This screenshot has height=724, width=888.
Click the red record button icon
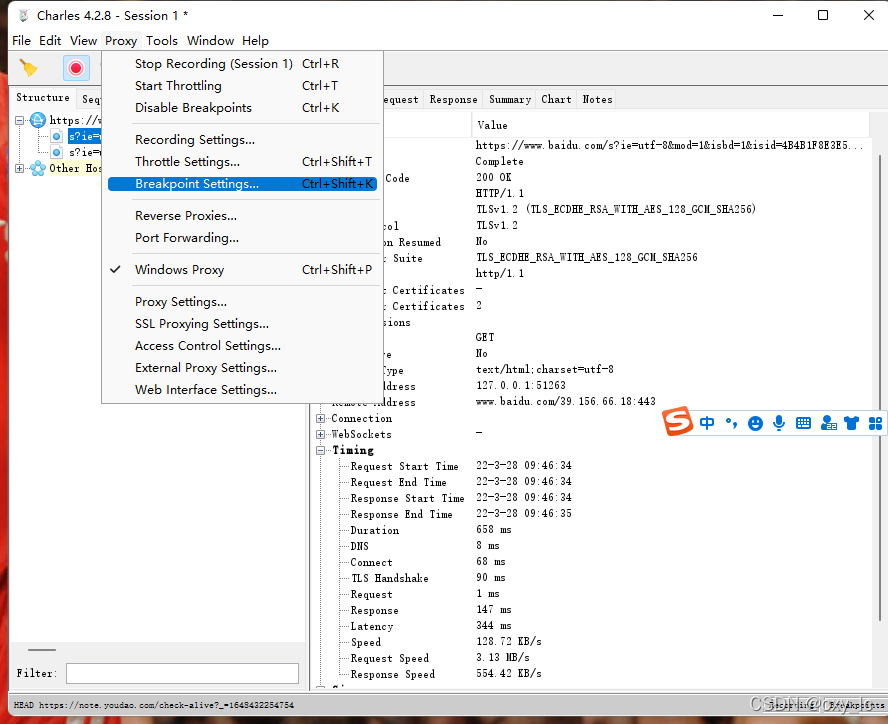(76, 68)
